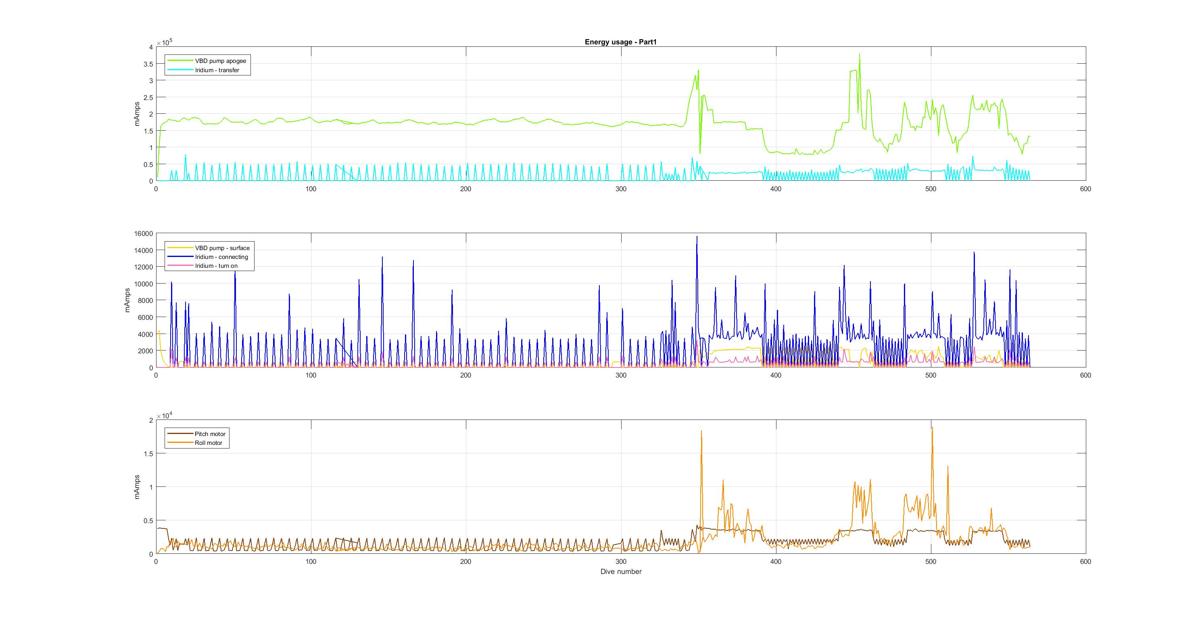
Task: Click the cyan line sample beside Iridium - transfer
Action: 180,71
